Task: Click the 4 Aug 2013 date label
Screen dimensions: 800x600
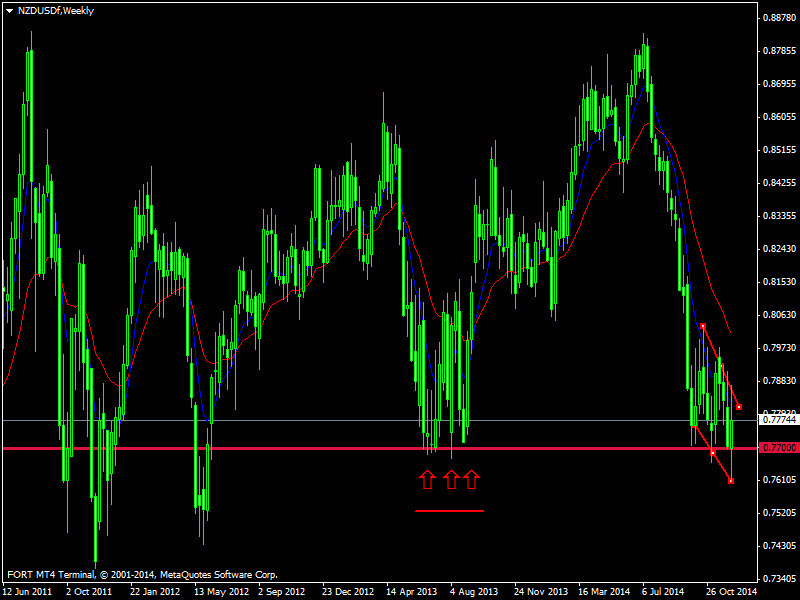Action: click(x=474, y=592)
